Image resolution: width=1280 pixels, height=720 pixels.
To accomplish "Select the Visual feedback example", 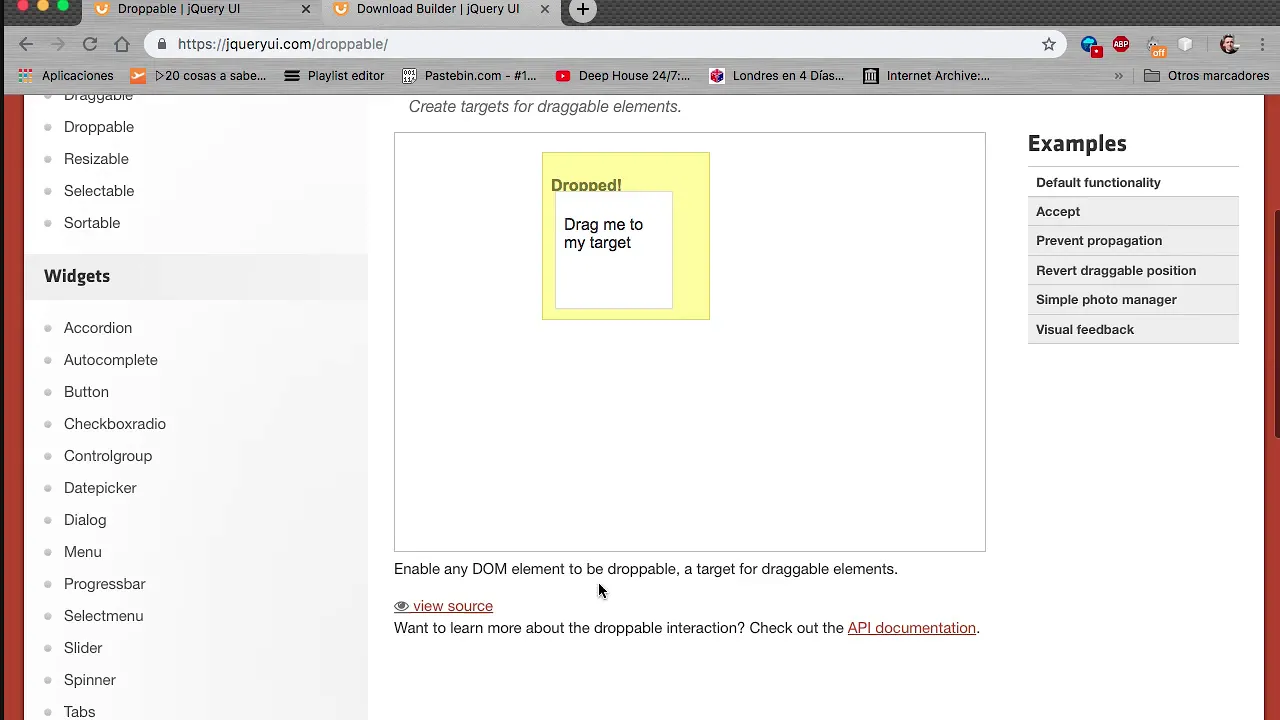I will click(x=1133, y=330).
